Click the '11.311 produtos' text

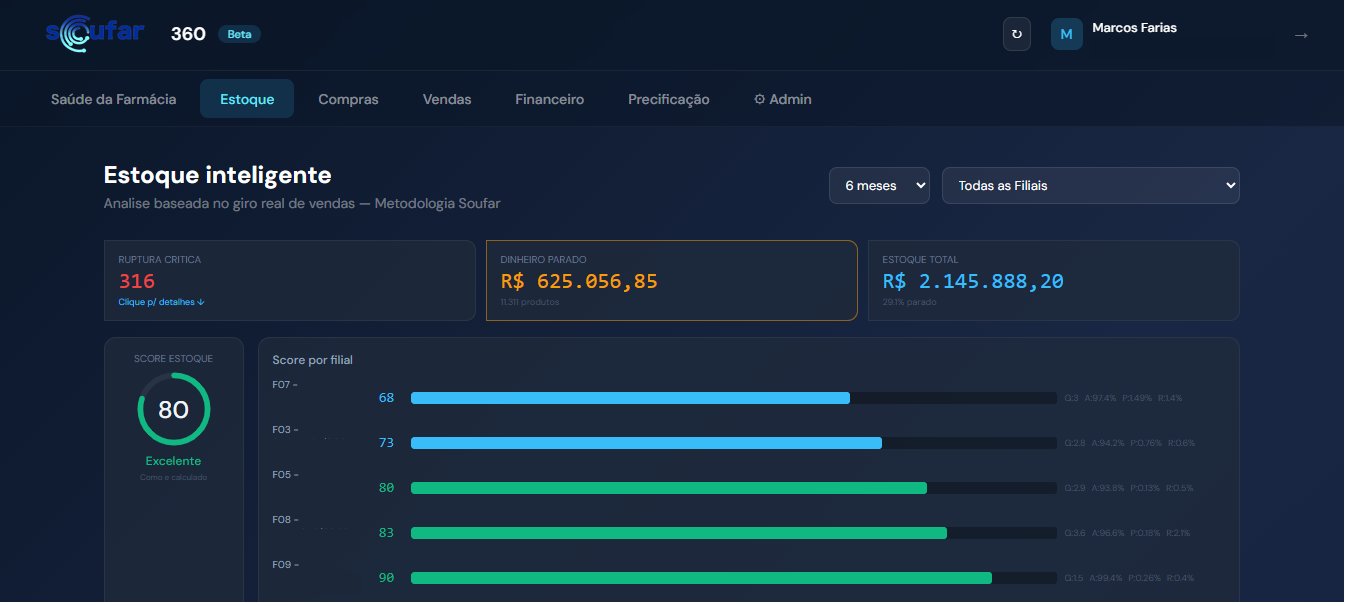pos(530,301)
